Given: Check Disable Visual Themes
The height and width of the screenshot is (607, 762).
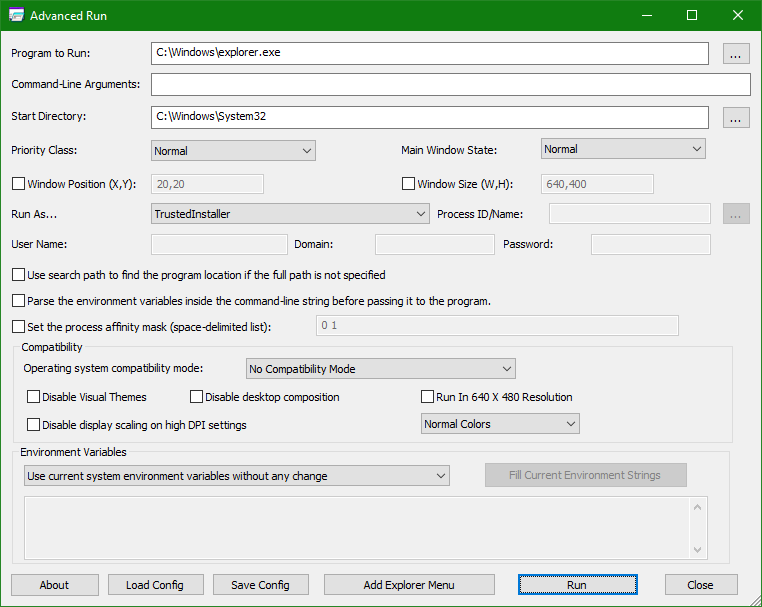Looking at the screenshot, I should (x=34, y=397).
